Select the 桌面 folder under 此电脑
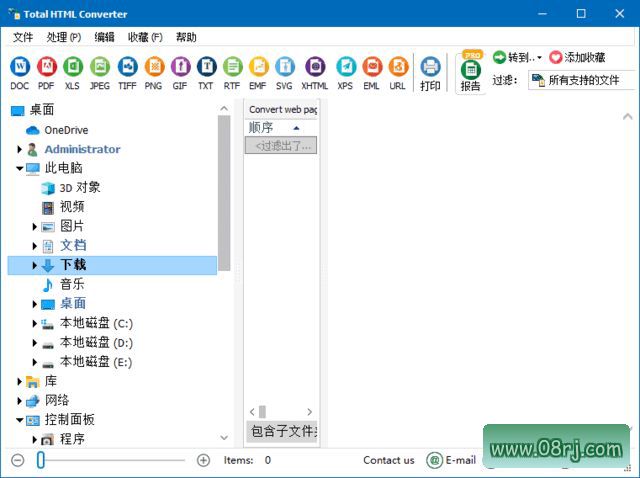This screenshot has height=478, width=640. pyautogui.click(x=64, y=304)
